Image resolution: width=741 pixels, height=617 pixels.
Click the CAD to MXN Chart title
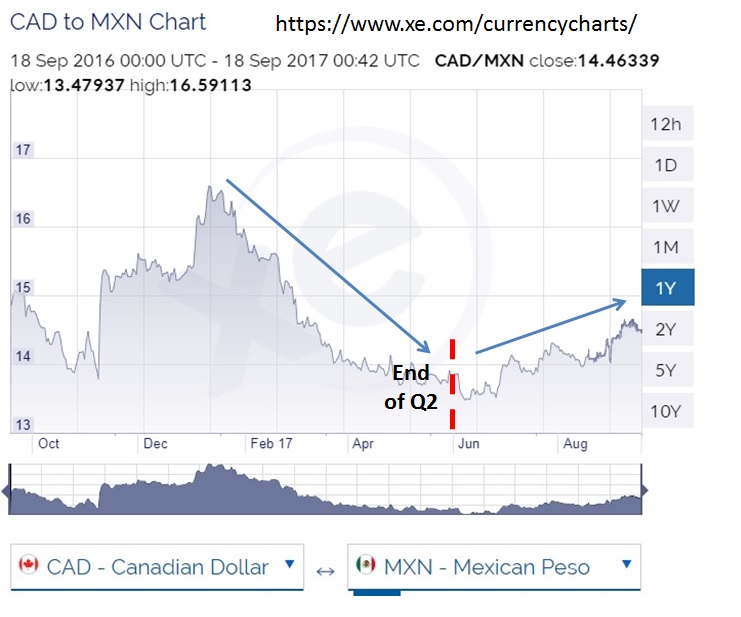pos(108,22)
